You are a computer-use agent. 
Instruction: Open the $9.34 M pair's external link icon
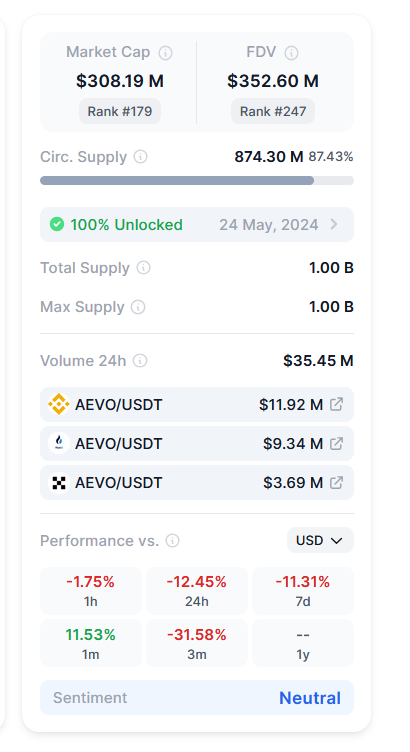[x=337, y=444]
